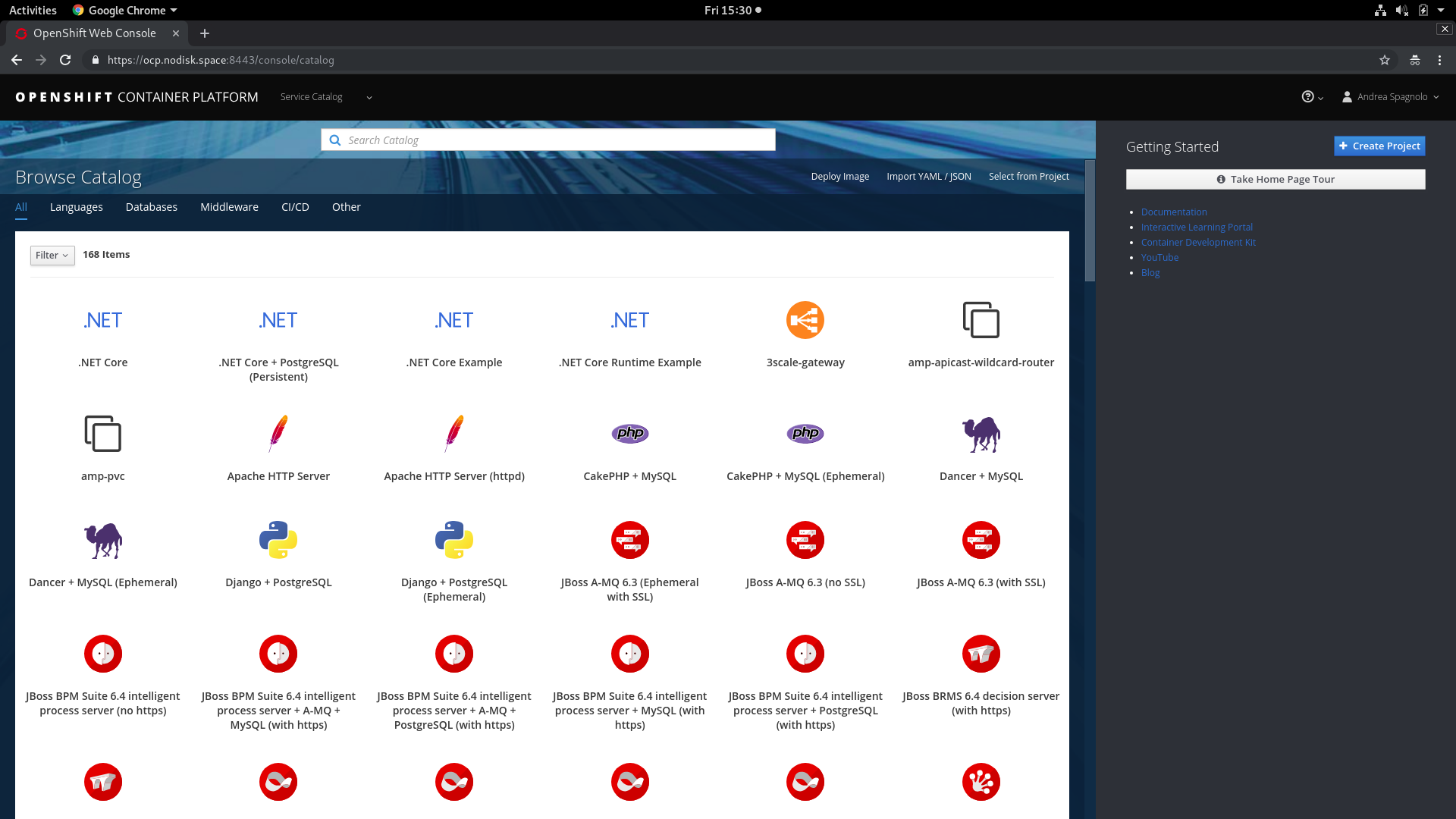The width and height of the screenshot is (1456, 819).
Task: Bookmark this page with the star icon
Action: click(x=1384, y=60)
